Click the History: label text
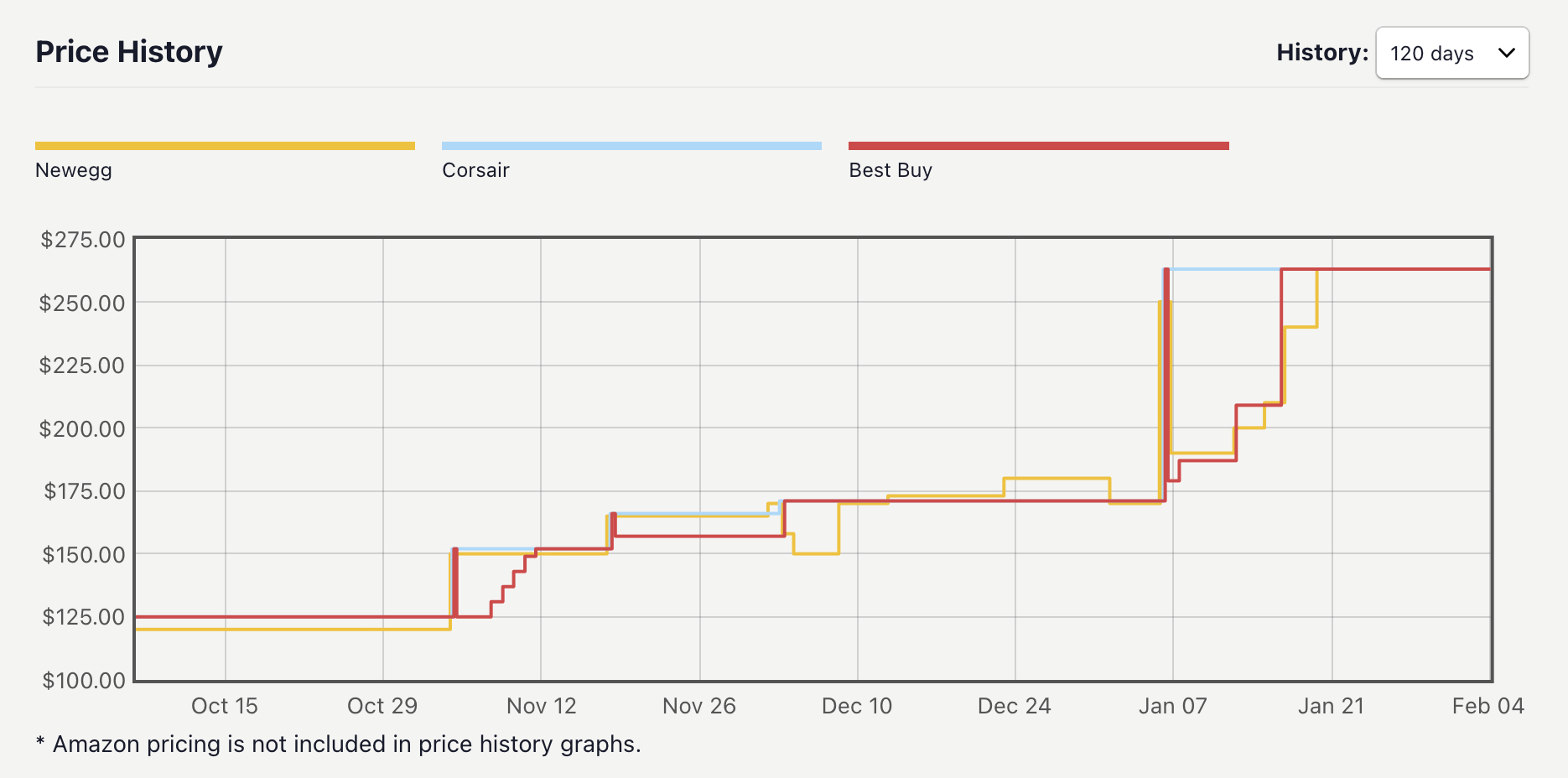The height and width of the screenshot is (778, 1568). click(1321, 53)
